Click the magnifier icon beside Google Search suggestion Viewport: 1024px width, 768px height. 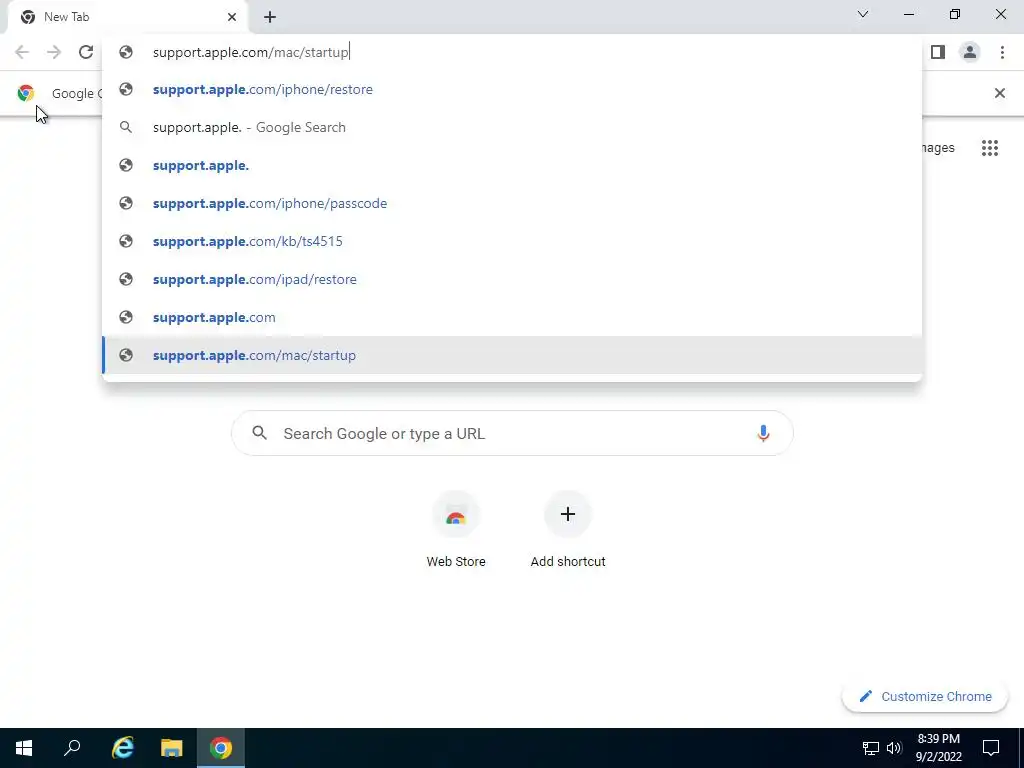[x=126, y=127]
